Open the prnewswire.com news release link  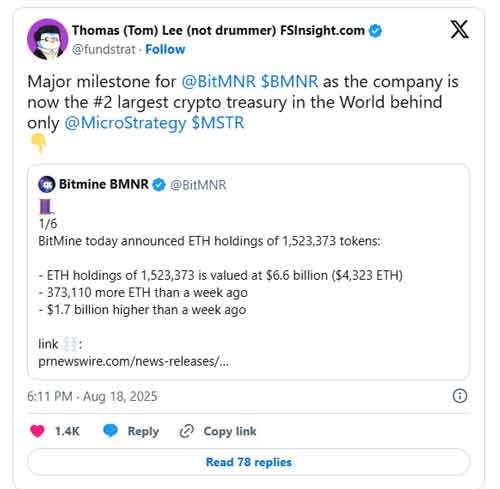[x=134, y=361]
